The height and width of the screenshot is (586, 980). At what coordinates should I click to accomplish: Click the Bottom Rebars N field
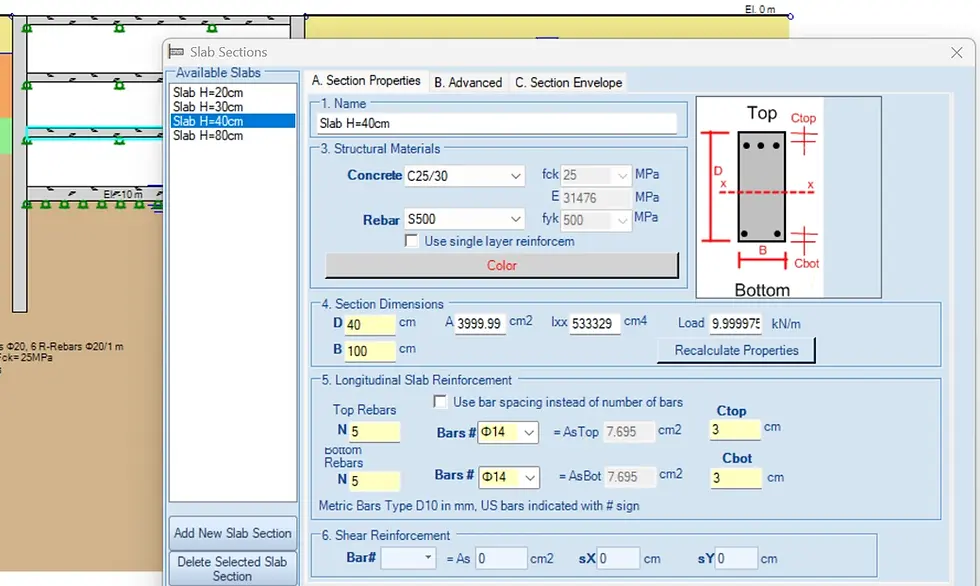coord(374,480)
